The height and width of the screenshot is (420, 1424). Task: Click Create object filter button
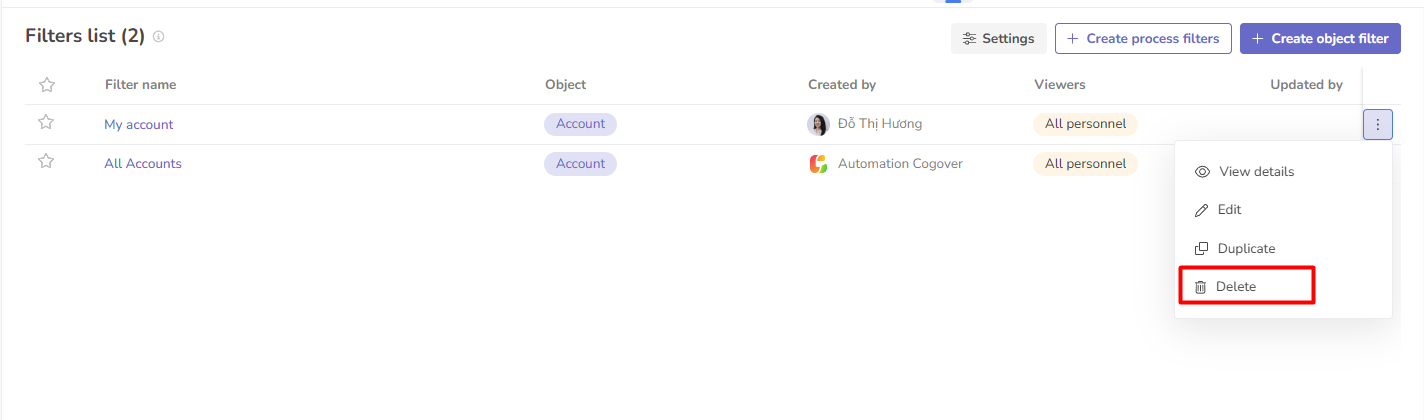[x=1320, y=38]
